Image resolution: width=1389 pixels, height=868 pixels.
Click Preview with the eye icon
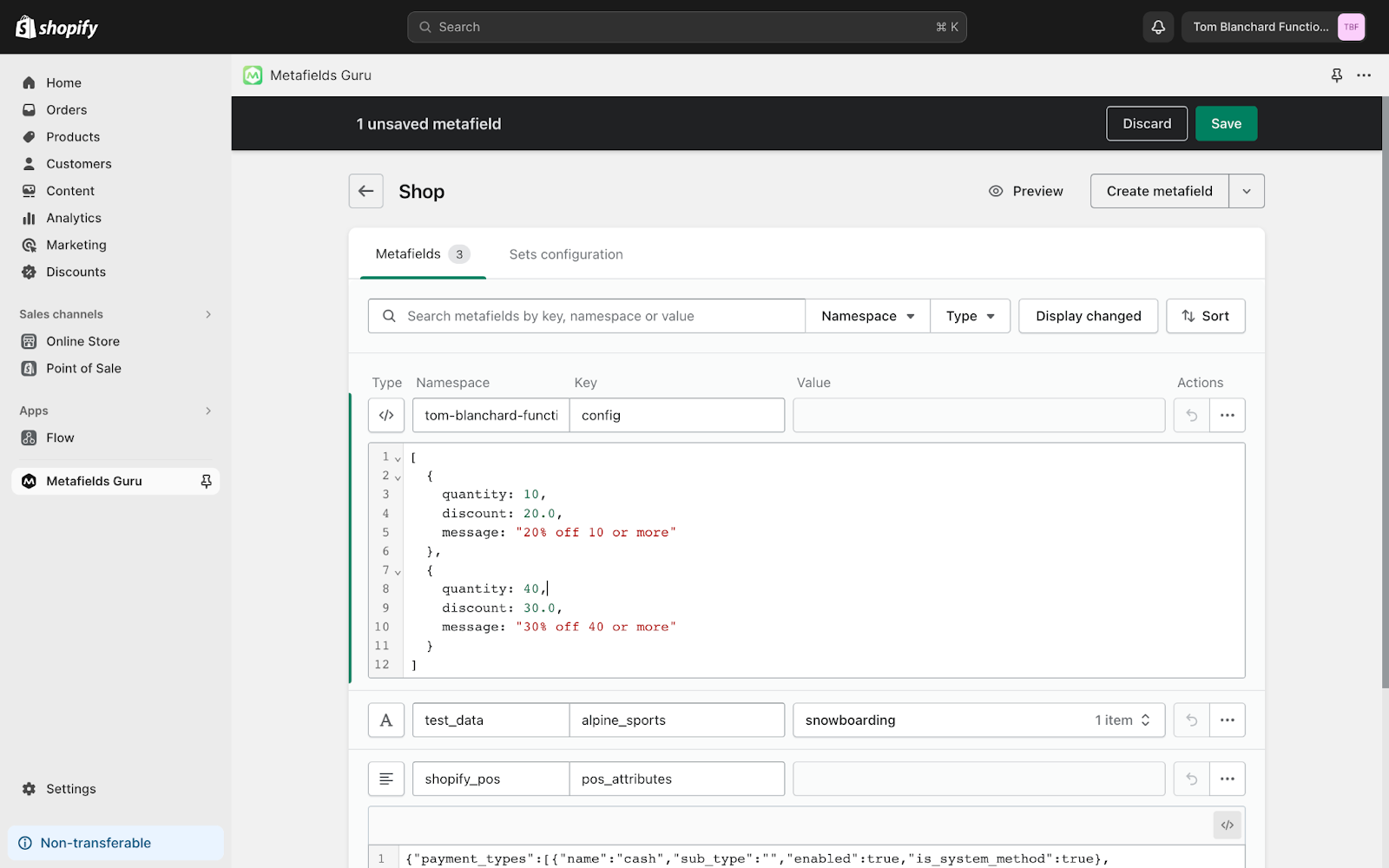(1026, 191)
